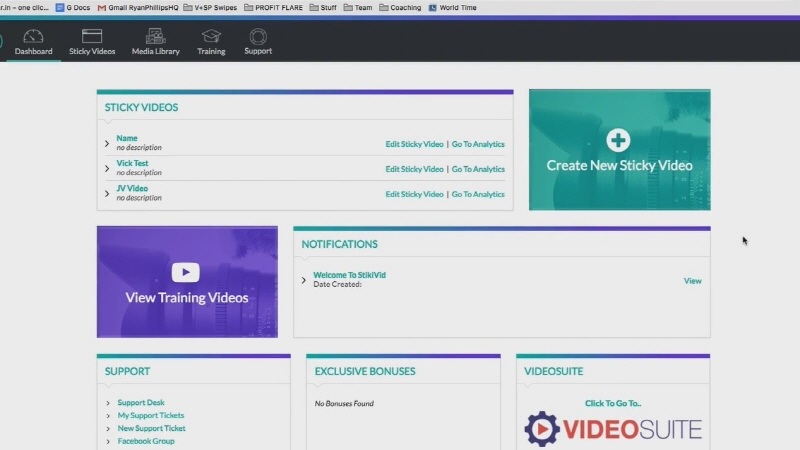This screenshot has width=800, height=450.
Task: Select the Sticky Videos tab label
Action: tap(92, 51)
